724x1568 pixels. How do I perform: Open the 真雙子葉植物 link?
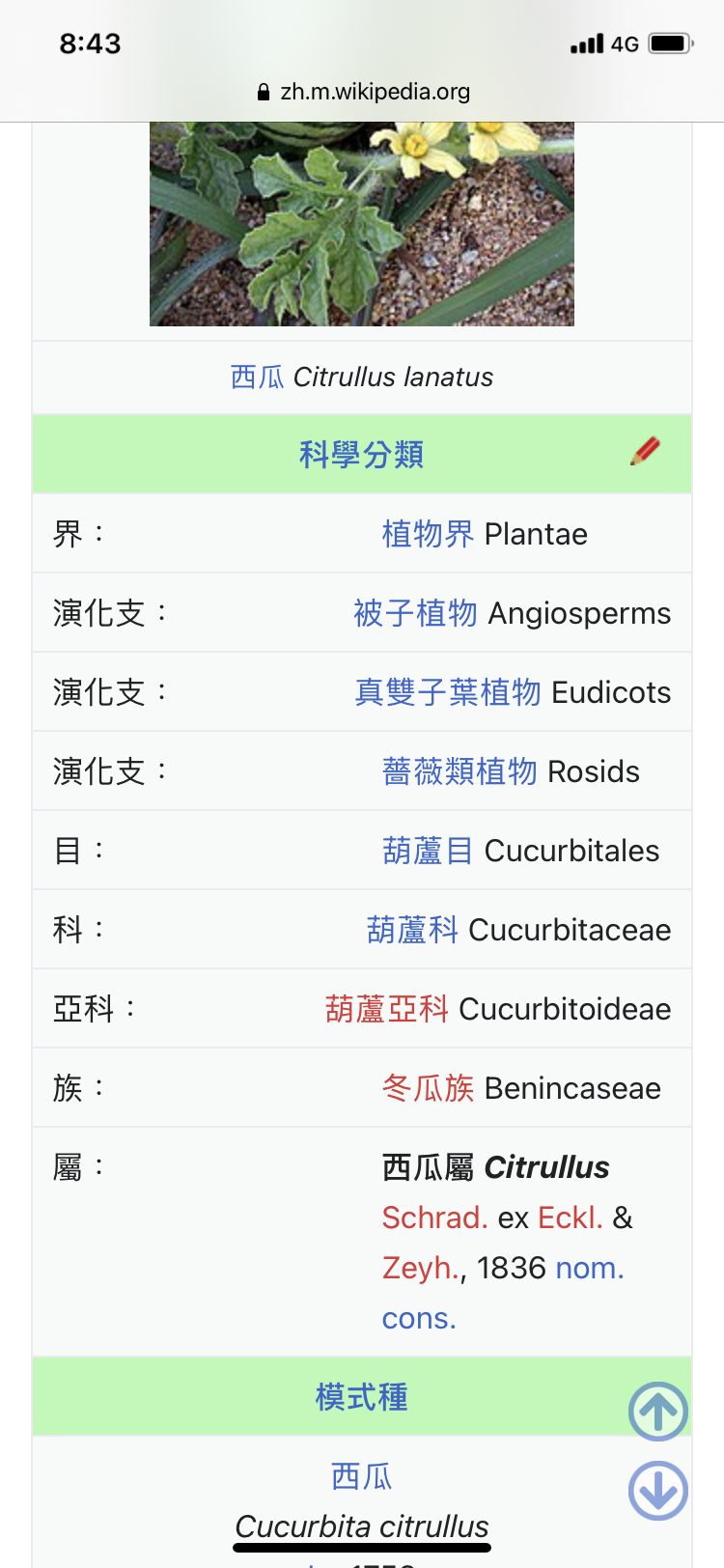pos(448,692)
